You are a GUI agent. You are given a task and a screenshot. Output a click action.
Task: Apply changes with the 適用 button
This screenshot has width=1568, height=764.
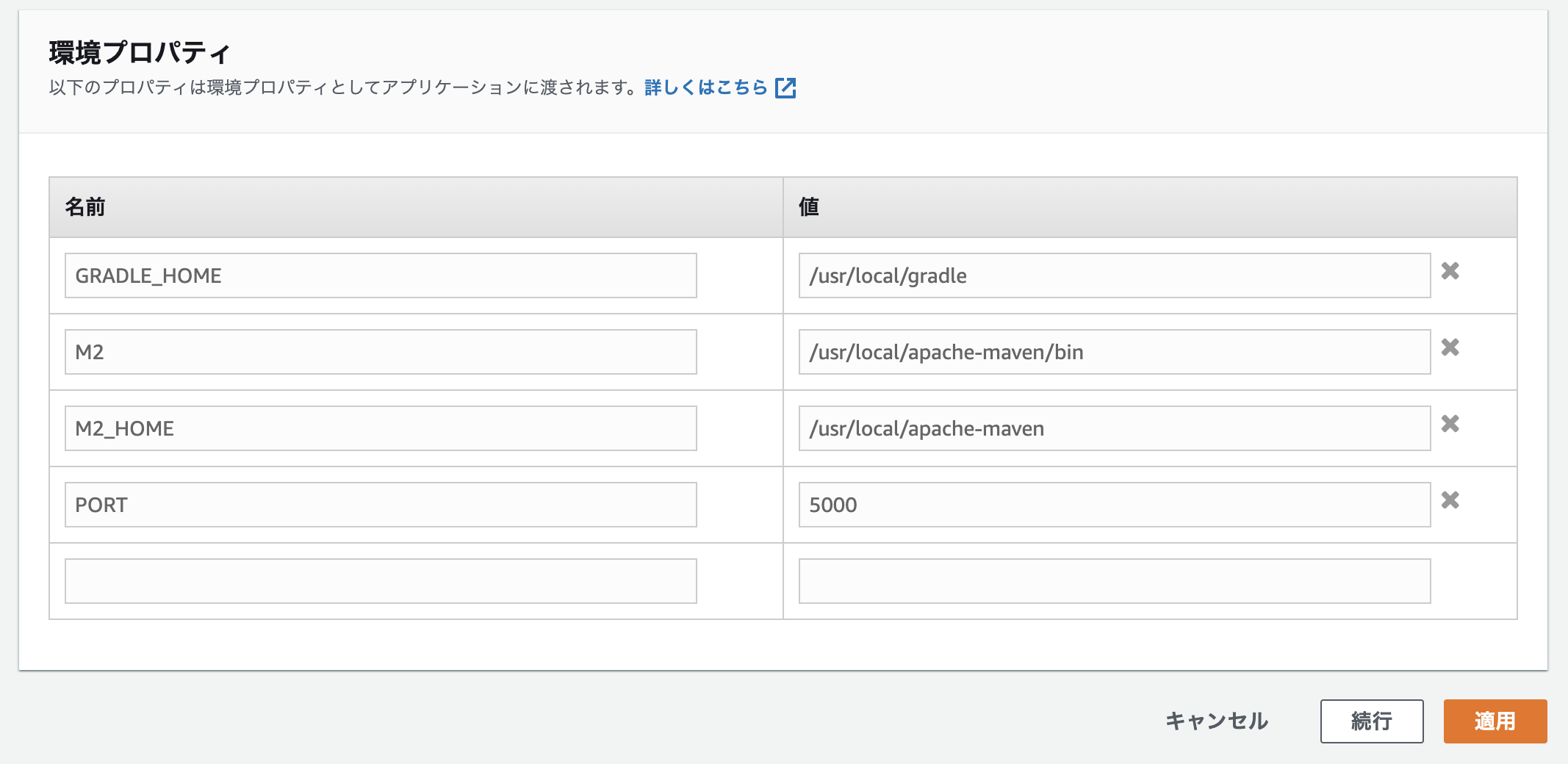pos(1495,721)
